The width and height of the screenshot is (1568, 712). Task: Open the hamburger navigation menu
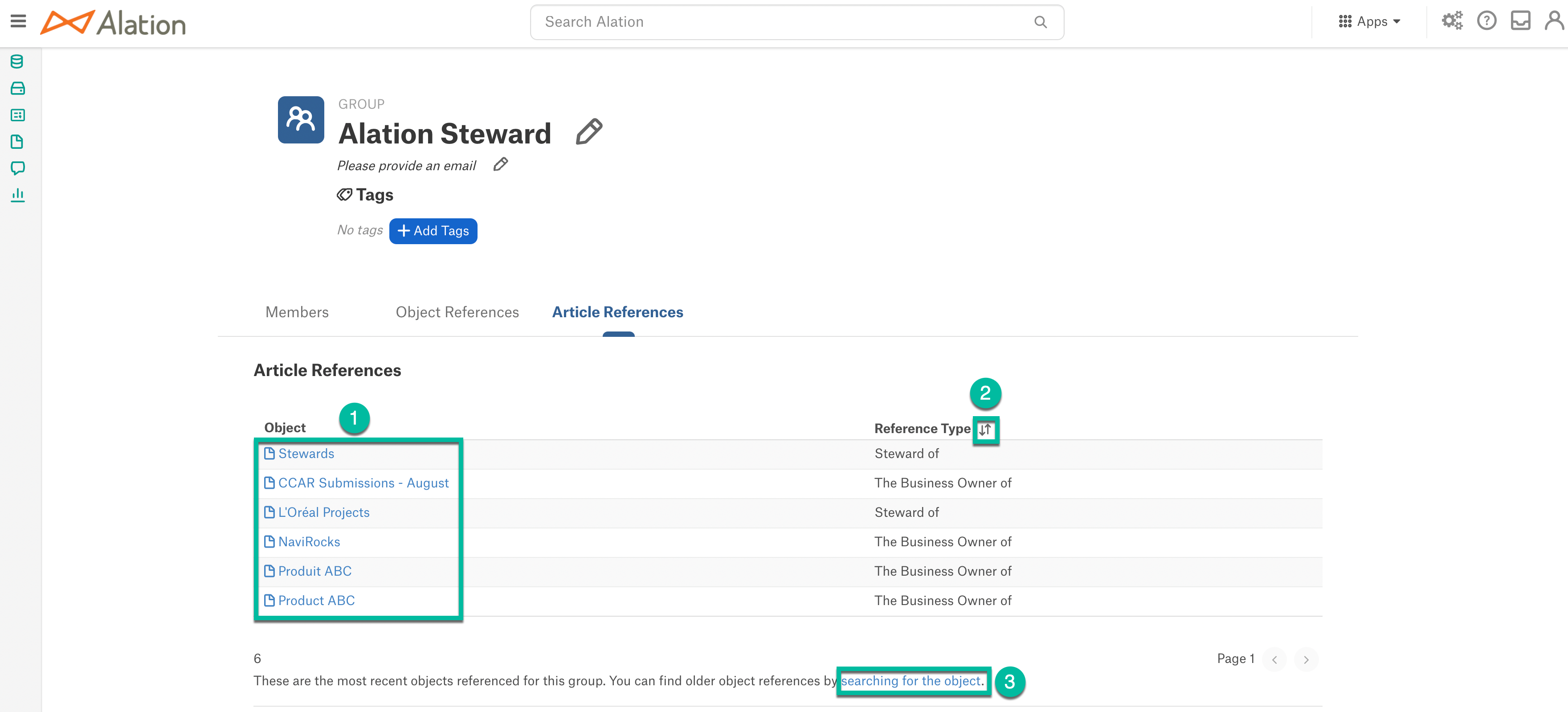[x=18, y=21]
